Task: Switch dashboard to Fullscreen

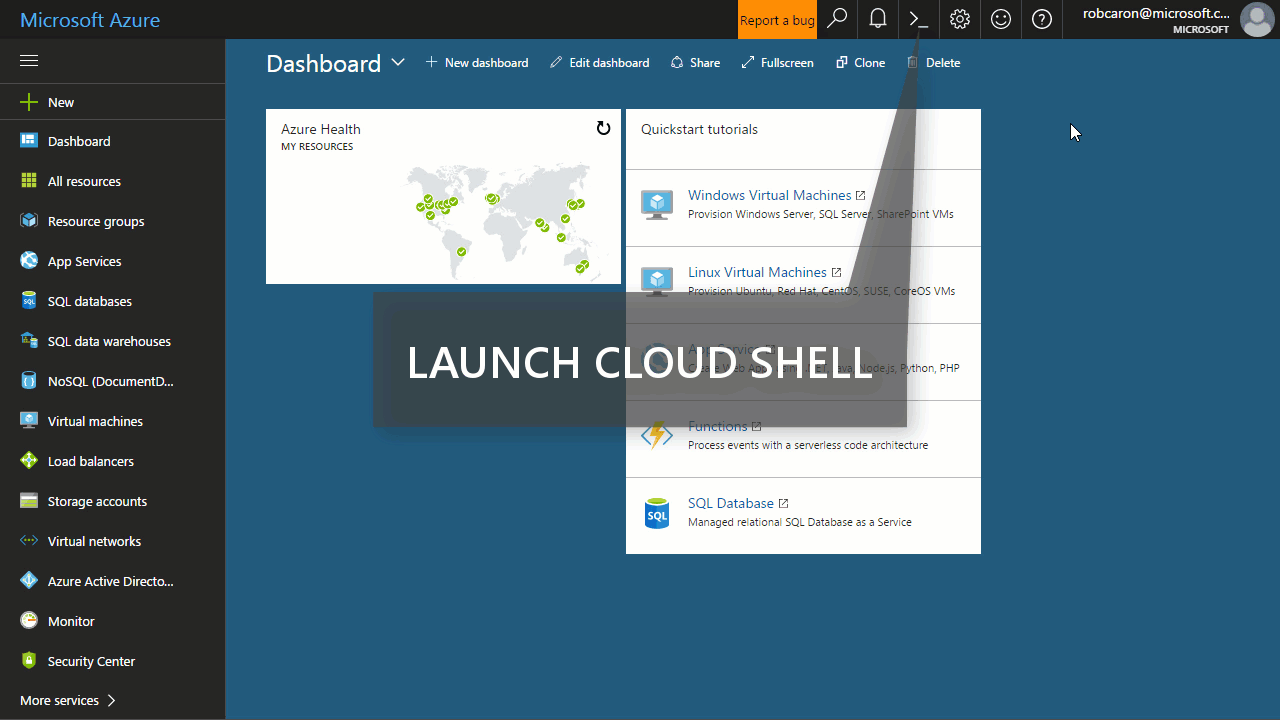Action: pyautogui.click(x=777, y=62)
